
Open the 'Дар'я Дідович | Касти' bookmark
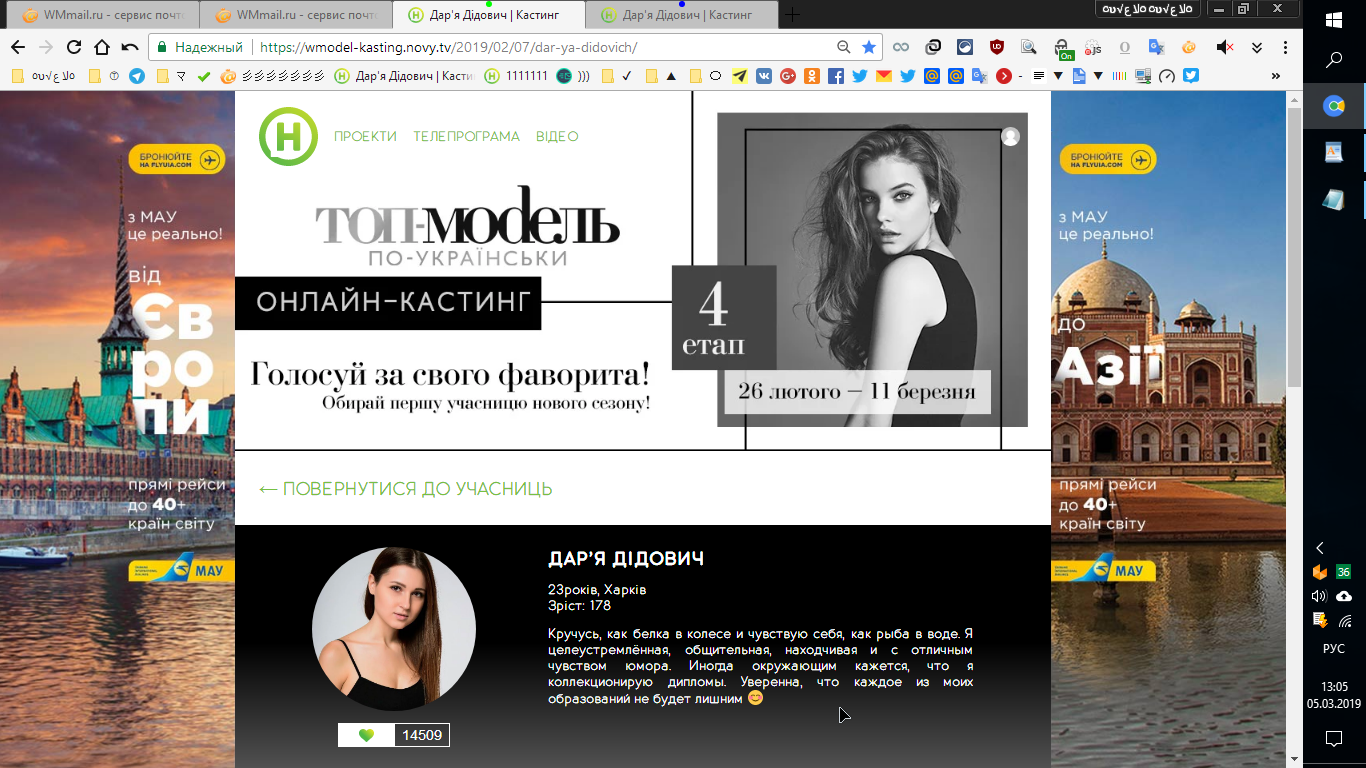[x=404, y=75]
